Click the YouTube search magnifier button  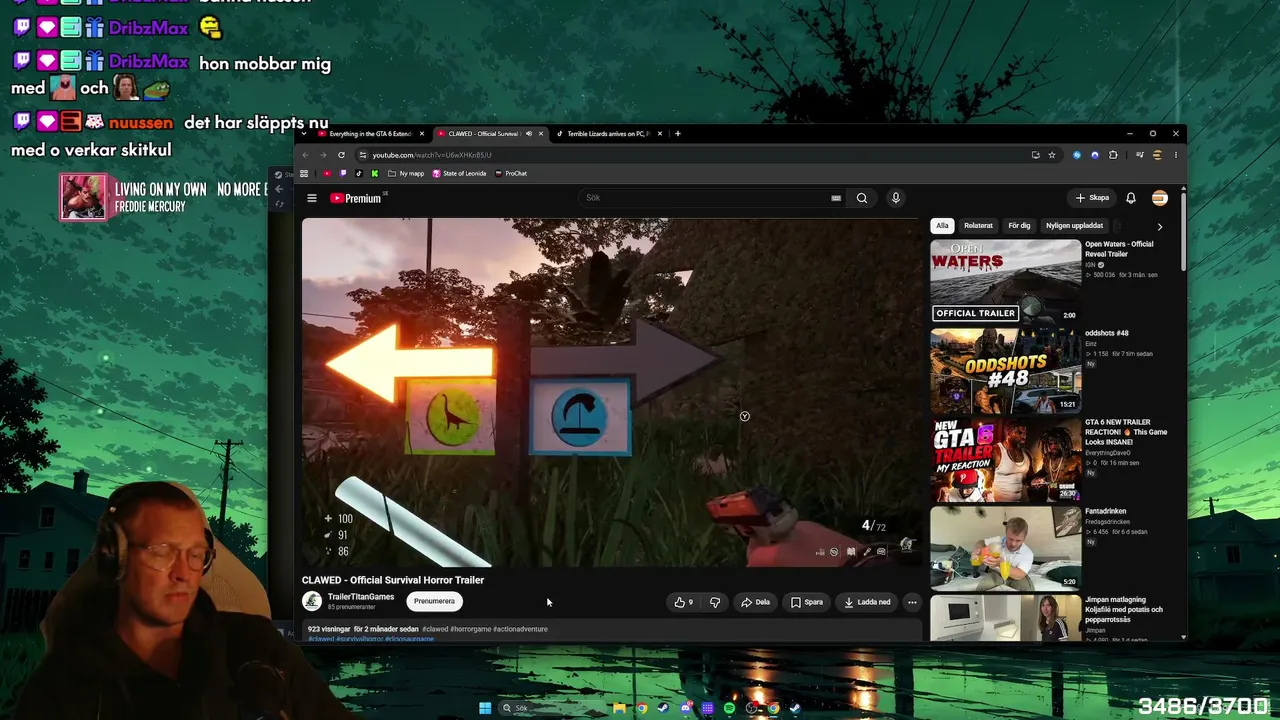[x=862, y=198]
